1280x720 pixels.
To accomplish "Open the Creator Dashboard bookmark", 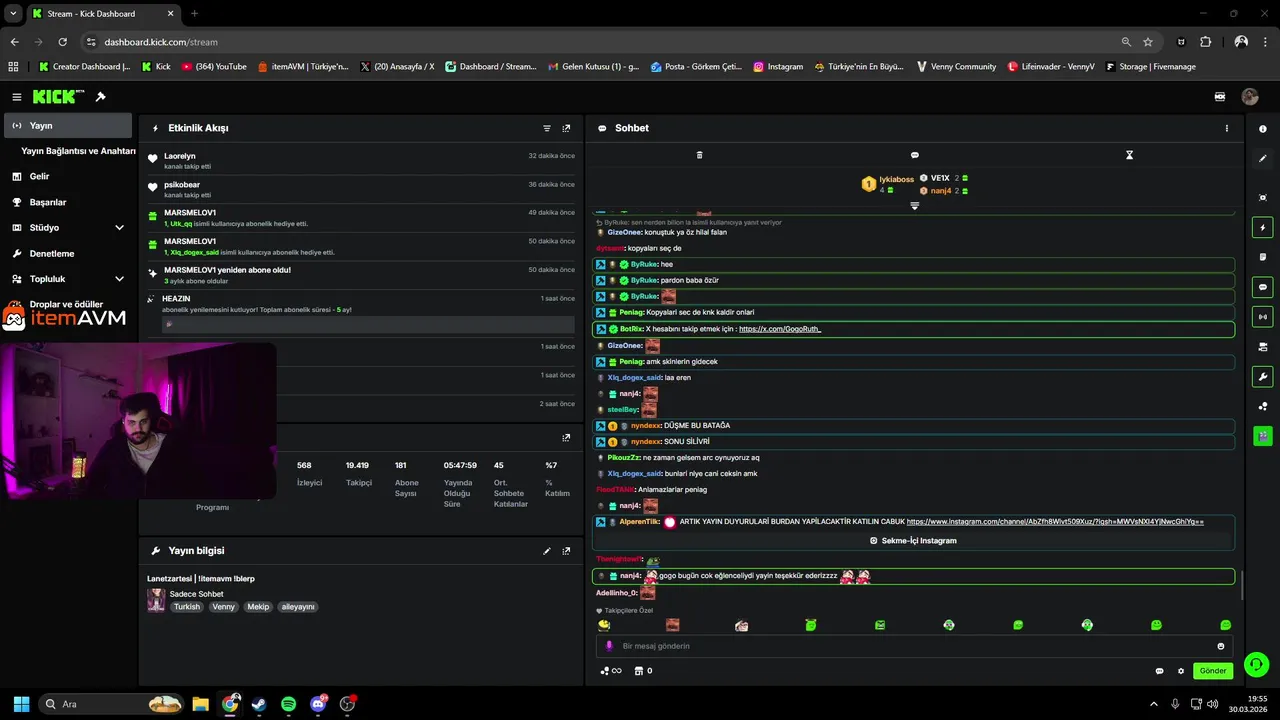I will coord(84,67).
